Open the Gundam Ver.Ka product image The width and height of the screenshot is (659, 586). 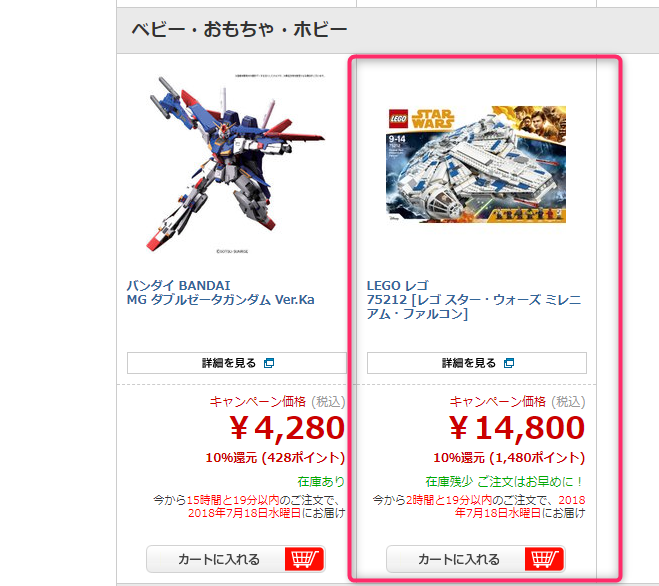point(236,164)
